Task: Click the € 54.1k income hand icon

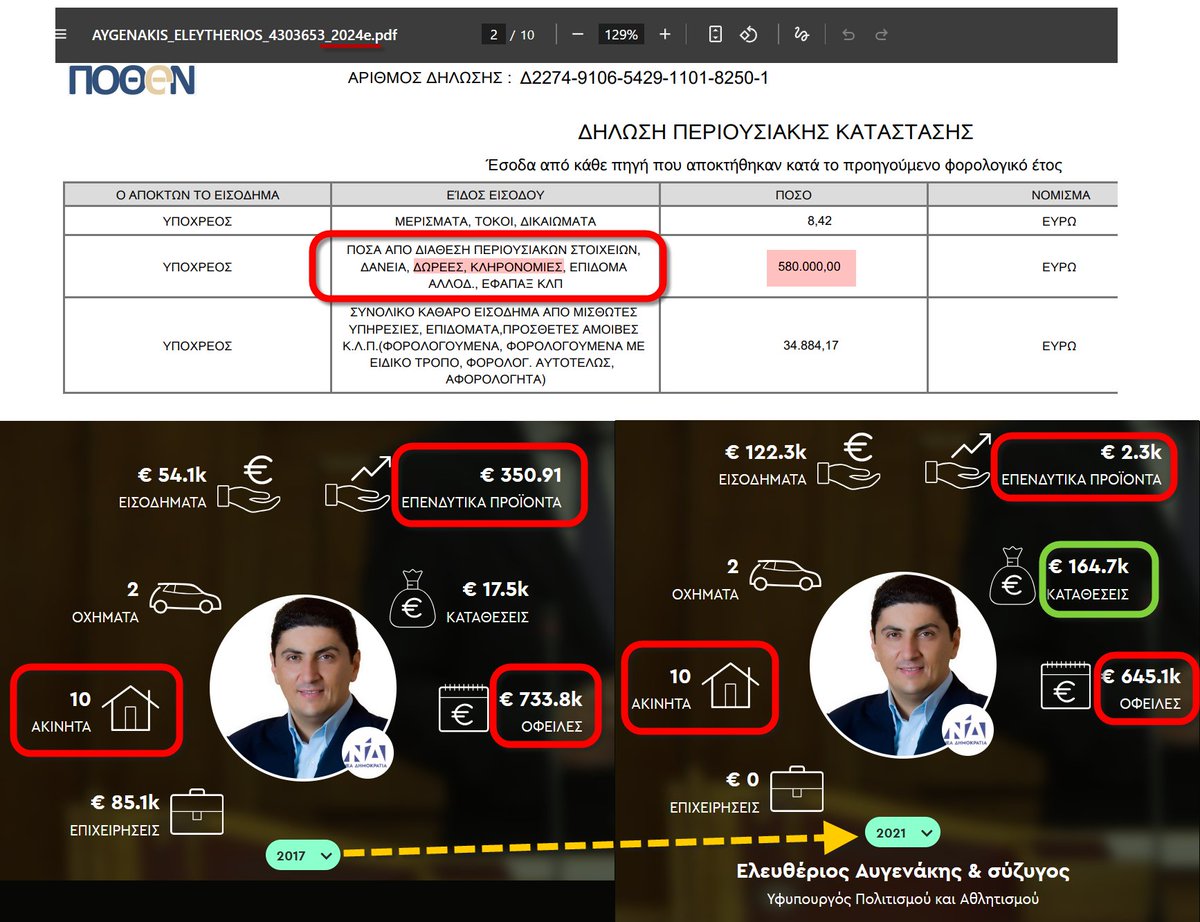Action: click(251, 482)
